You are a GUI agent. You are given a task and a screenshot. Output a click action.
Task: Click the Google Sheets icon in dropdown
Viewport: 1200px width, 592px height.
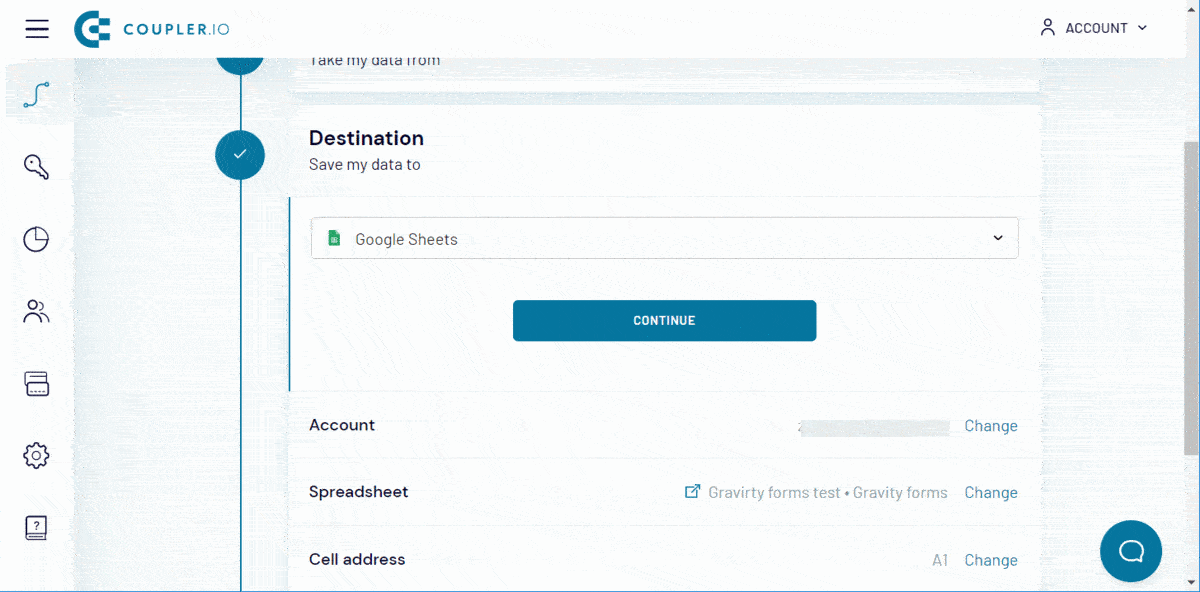point(334,239)
